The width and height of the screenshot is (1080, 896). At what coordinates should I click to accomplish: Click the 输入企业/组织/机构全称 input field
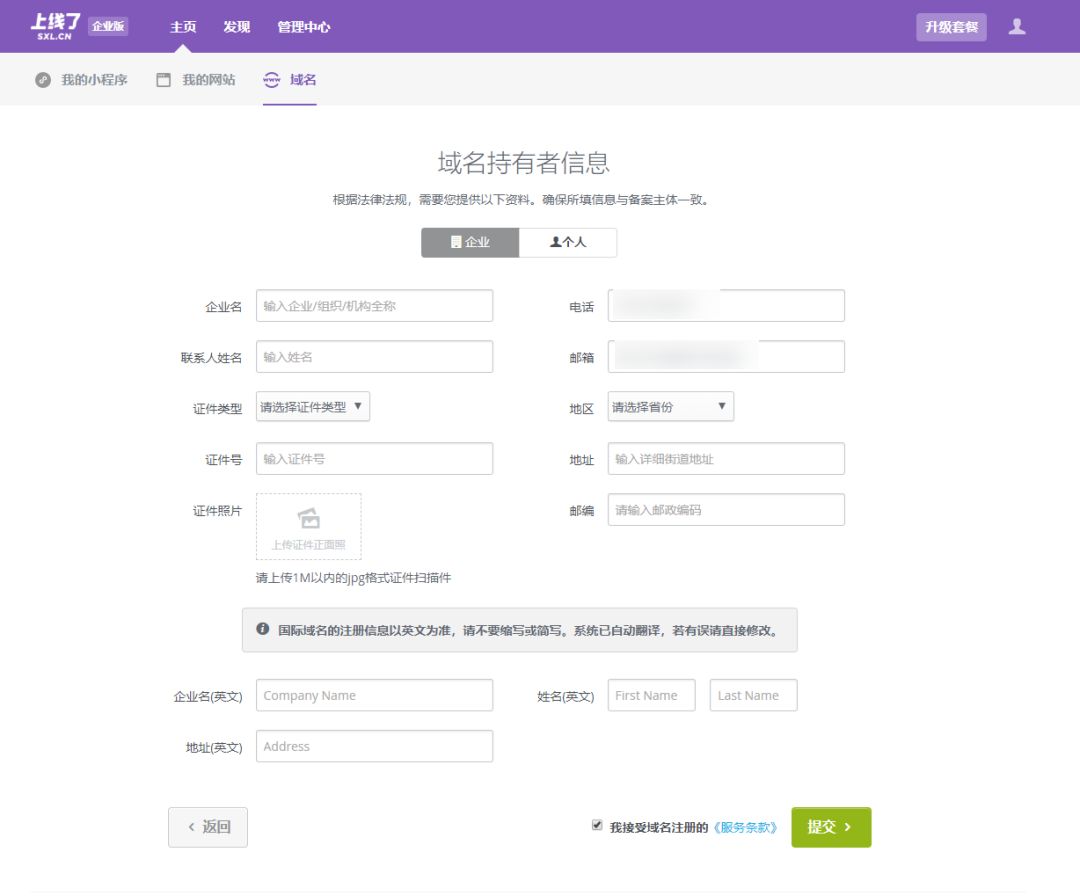374,305
